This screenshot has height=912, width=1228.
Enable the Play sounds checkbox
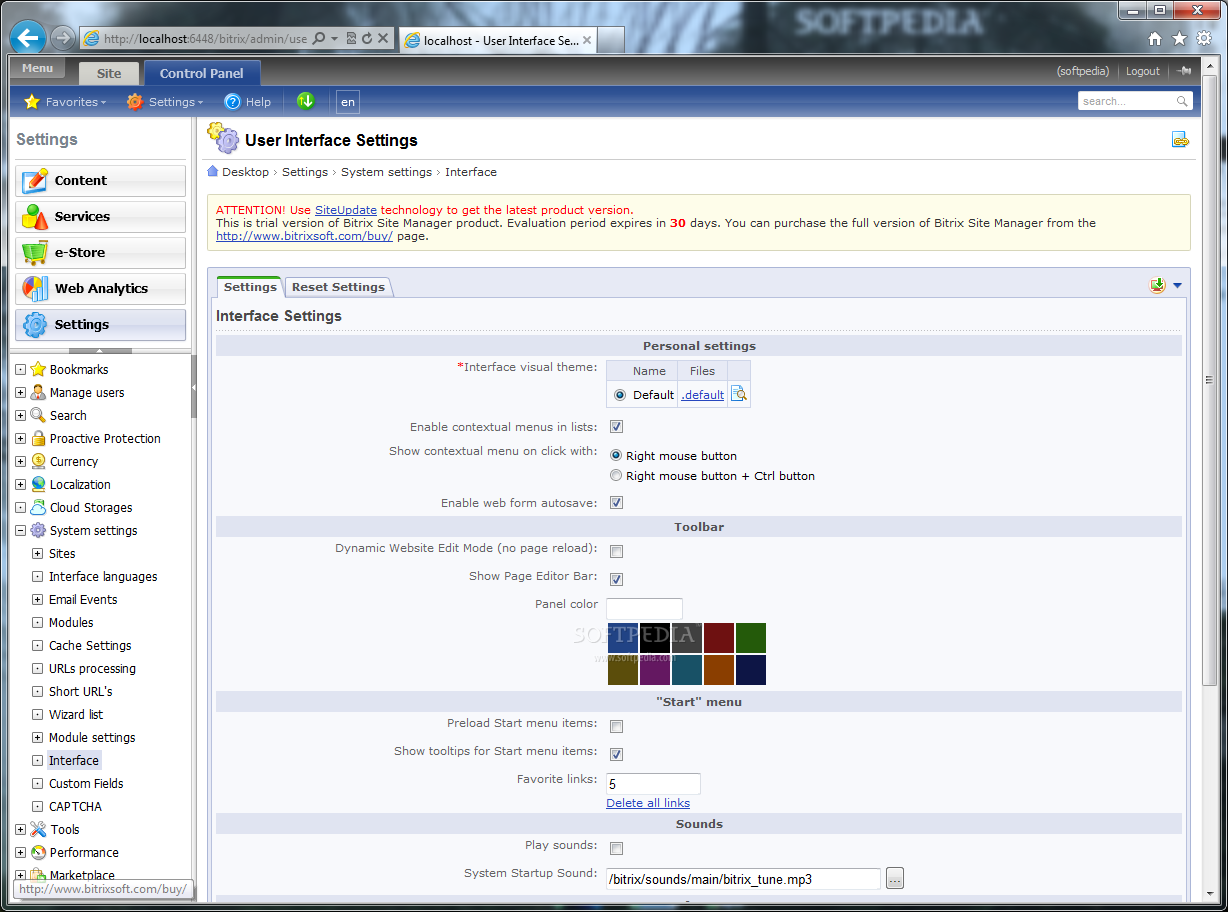(617, 848)
